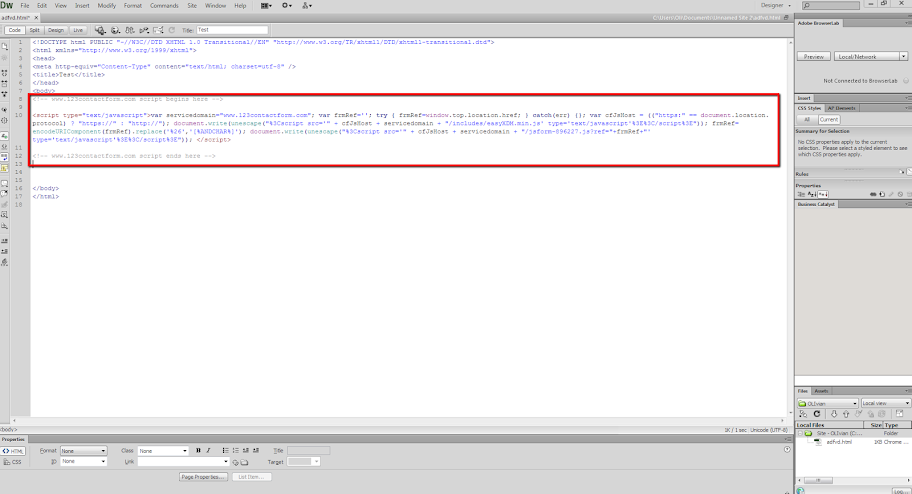Open the Edit menu
This screenshot has width=912, height=494.
[x=42, y=6]
